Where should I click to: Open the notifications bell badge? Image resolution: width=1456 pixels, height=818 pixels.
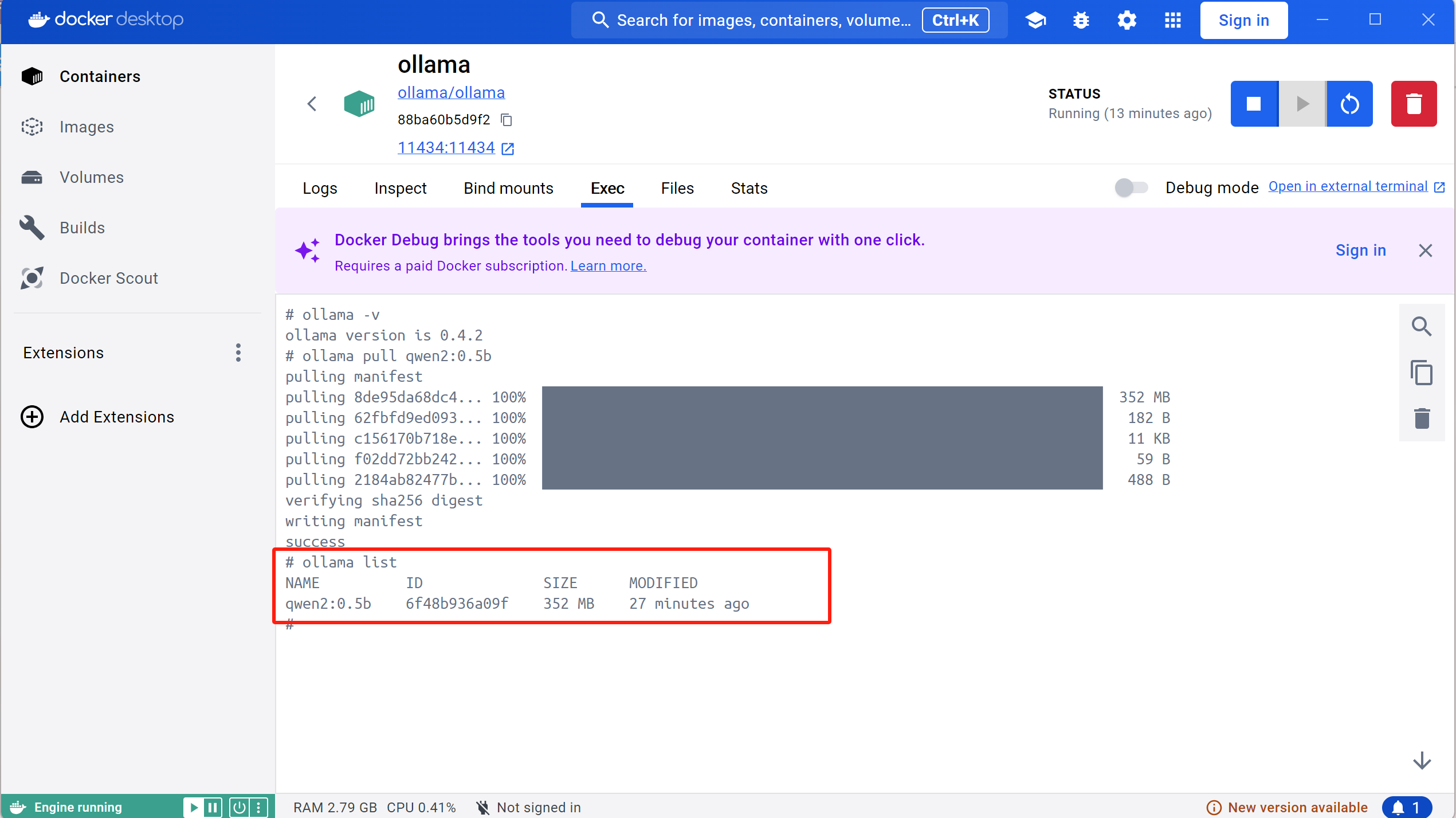click(x=1407, y=808)
